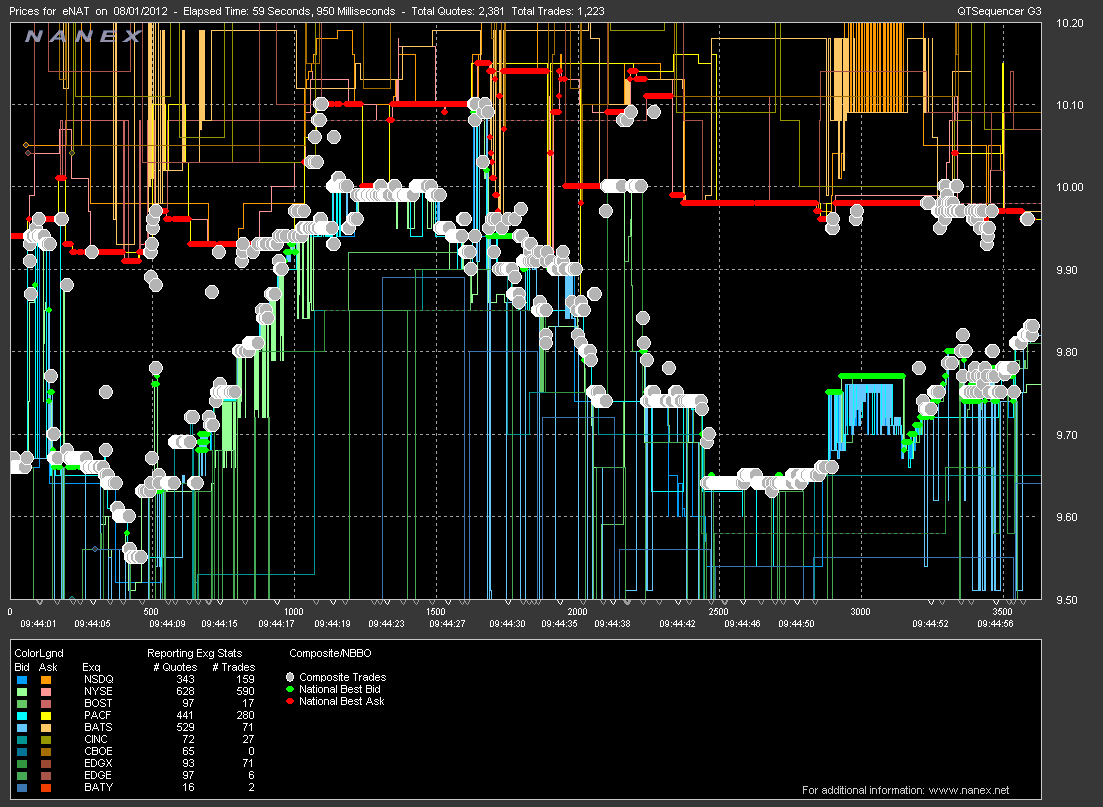Click the CINC bid color swatch
The width and height of the screenshot is (1103, 807).
[x=22, y=739]
